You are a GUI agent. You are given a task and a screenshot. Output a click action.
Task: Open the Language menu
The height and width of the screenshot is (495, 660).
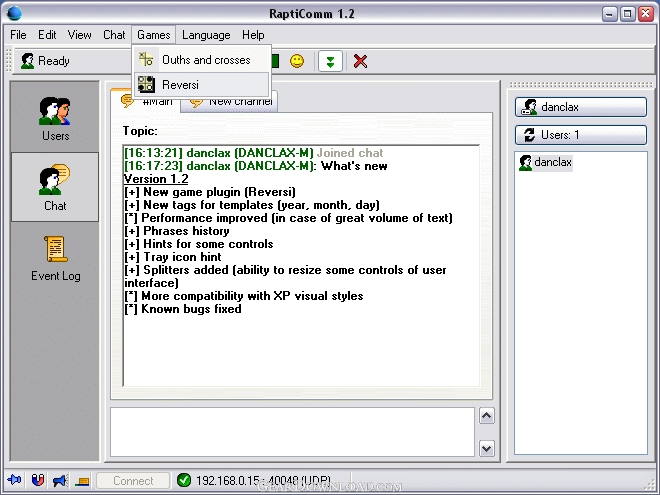pos(206,35)
